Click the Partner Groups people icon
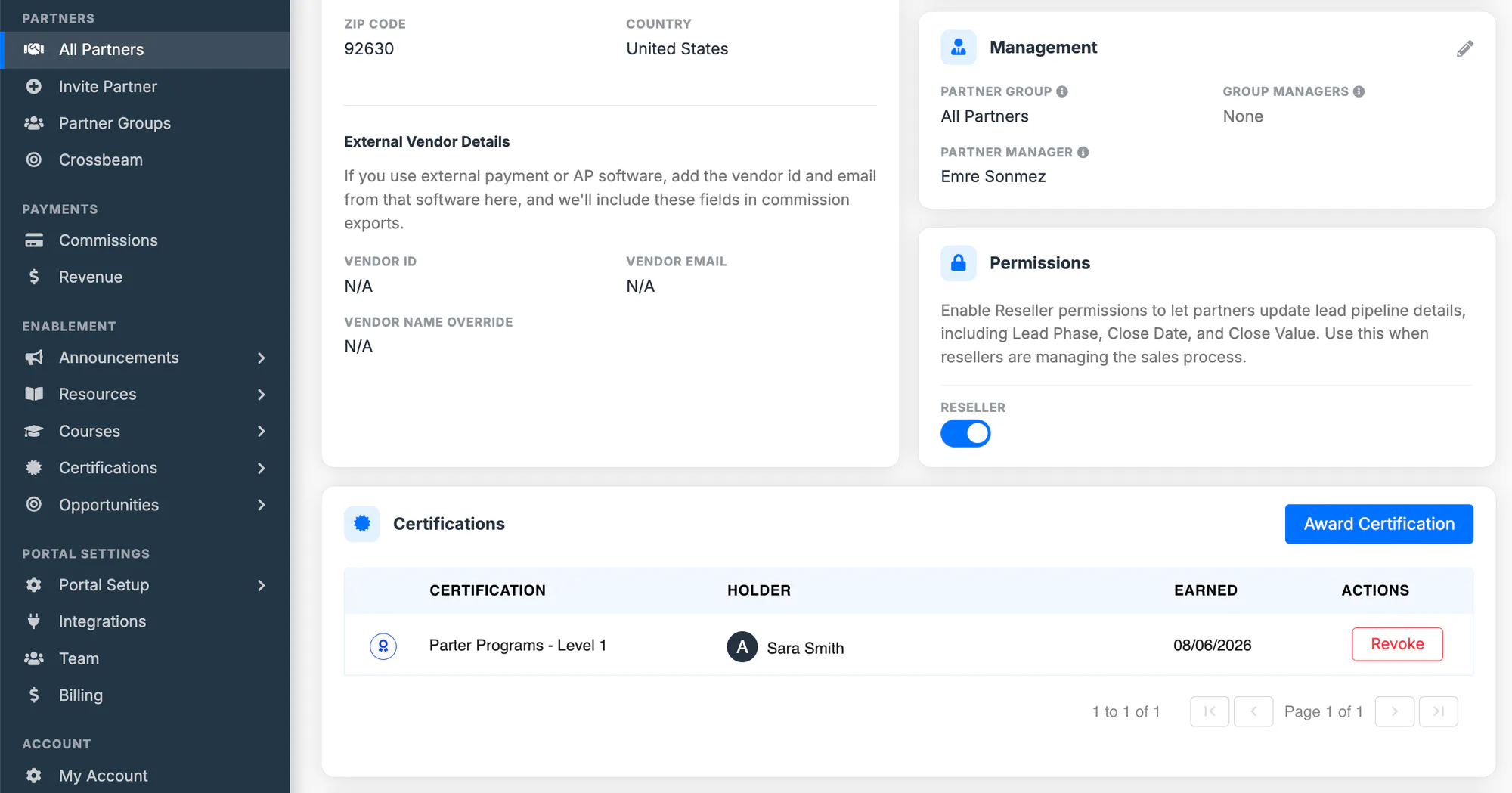1512x793 pixels. [34, 123]
